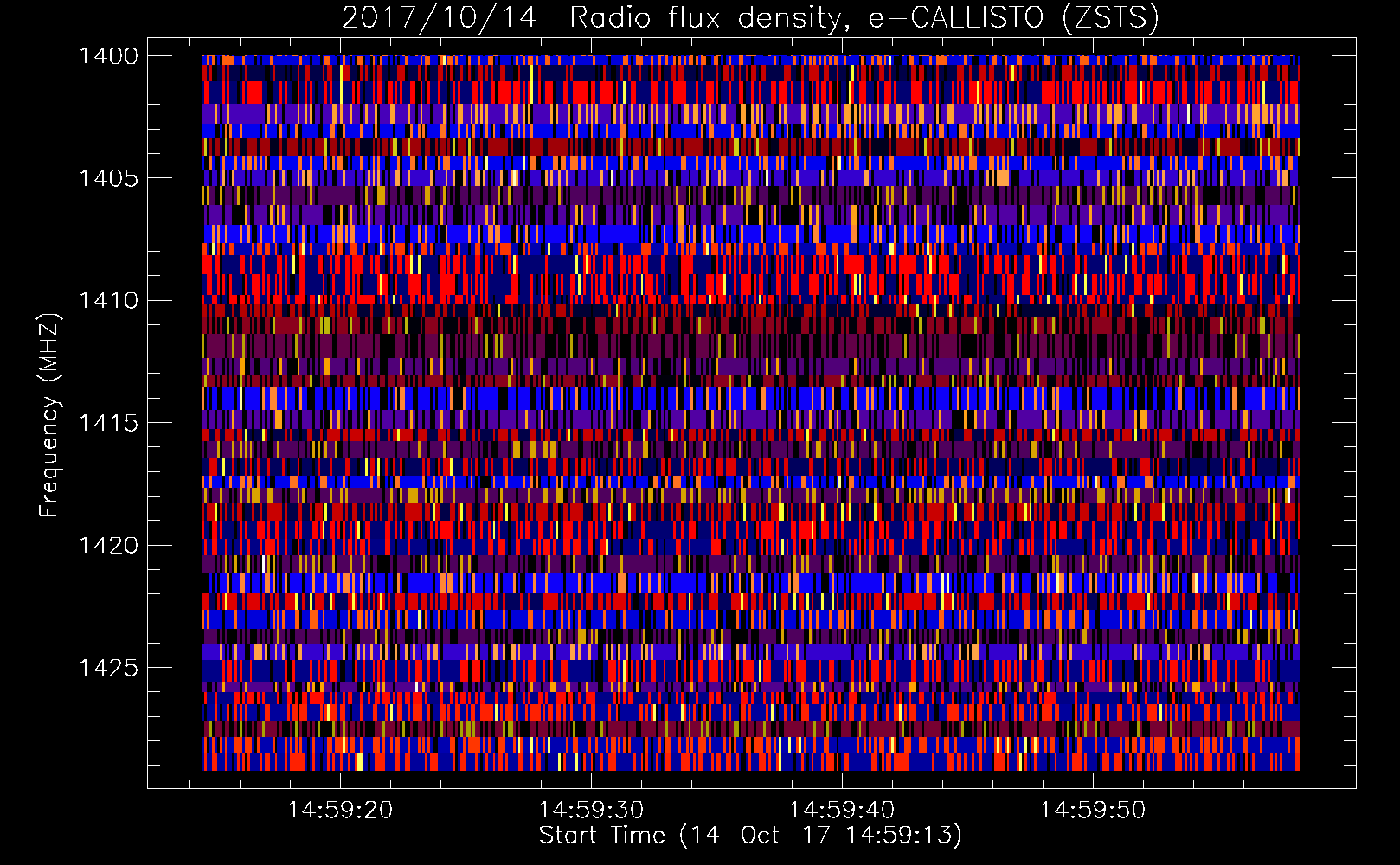The height and width of the screenshot is (865, 1400).
Task: Click the 14:59:50 time tick label
Action: click(1093, 811)
